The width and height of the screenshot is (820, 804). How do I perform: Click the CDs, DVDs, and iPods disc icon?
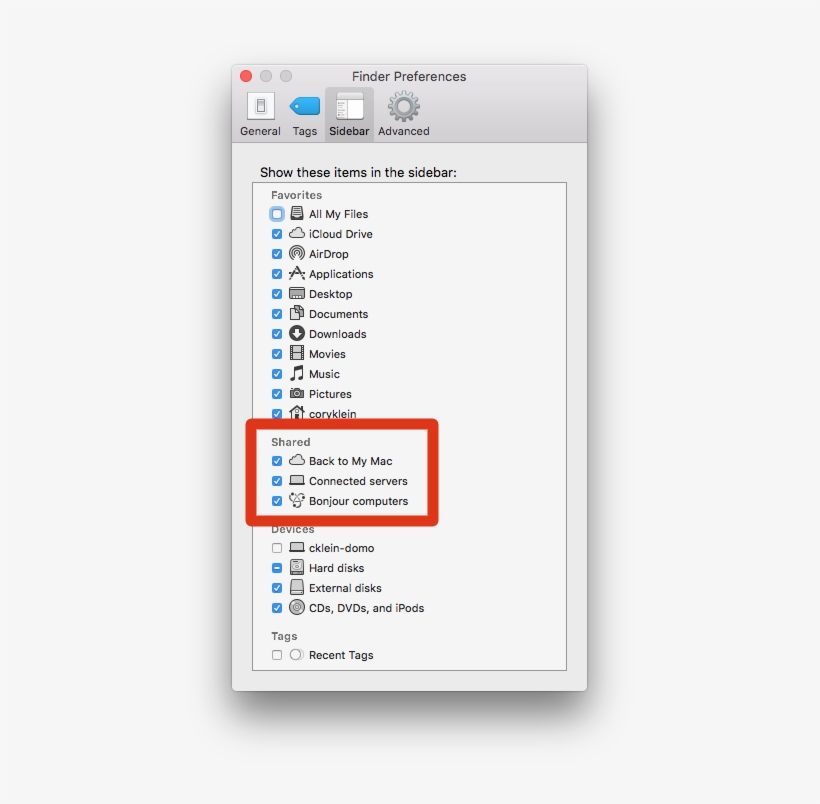(x=297, y=608)
